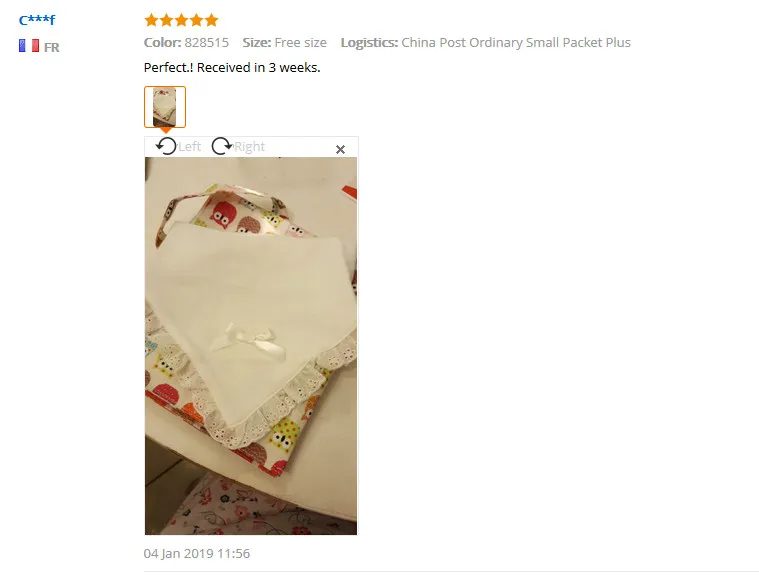
Task: Click the 04 Jan 2019 review date
Action: click(197, 553)
